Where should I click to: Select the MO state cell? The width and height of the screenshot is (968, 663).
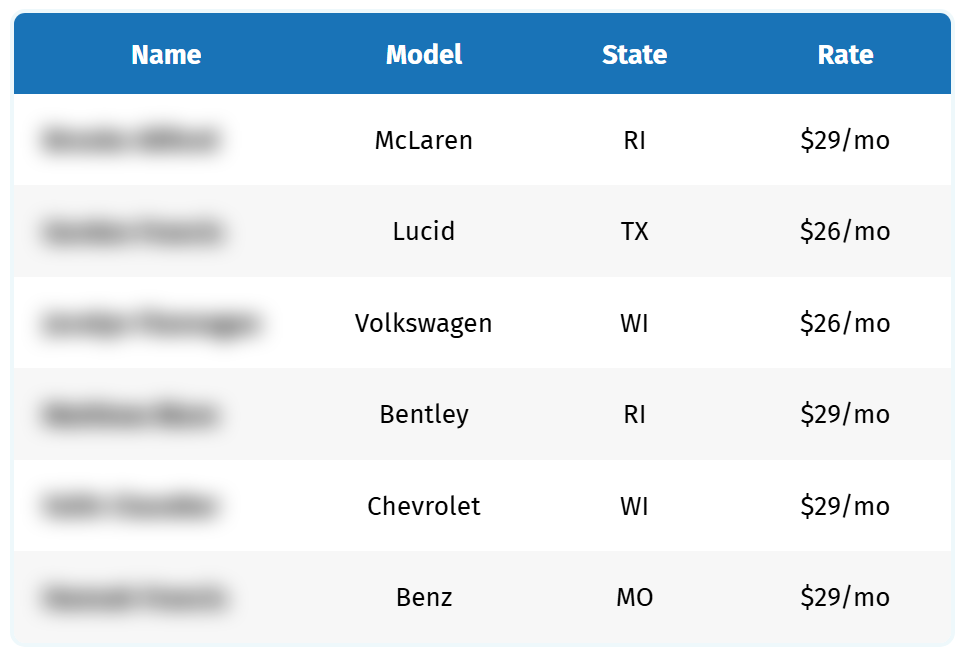pos(634,598)
